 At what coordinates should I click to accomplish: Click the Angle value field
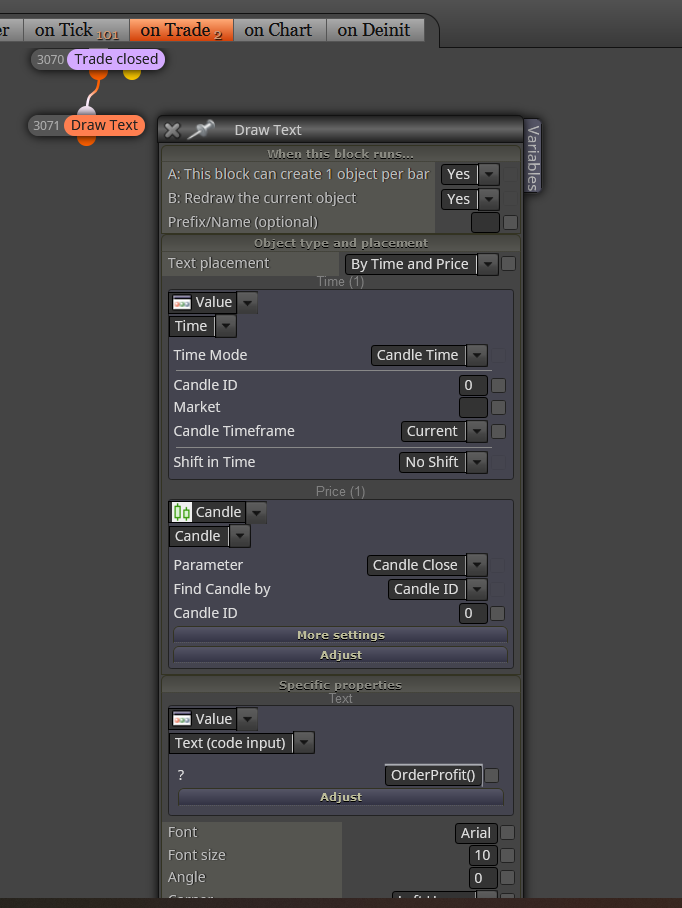[x=483, y=878]
